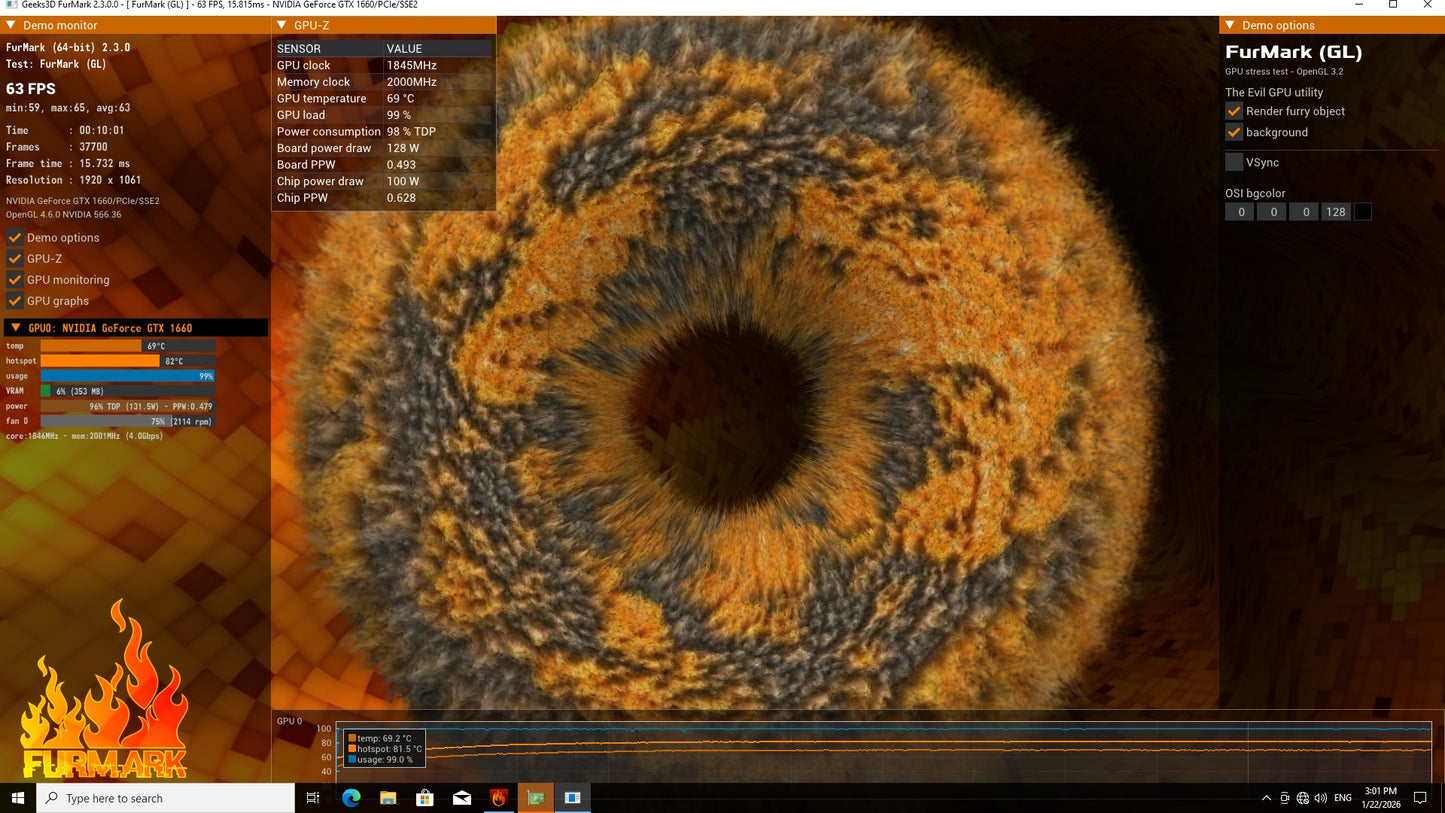
Task: Click the SENSOR column header
Action: click(x=299, y=48)
